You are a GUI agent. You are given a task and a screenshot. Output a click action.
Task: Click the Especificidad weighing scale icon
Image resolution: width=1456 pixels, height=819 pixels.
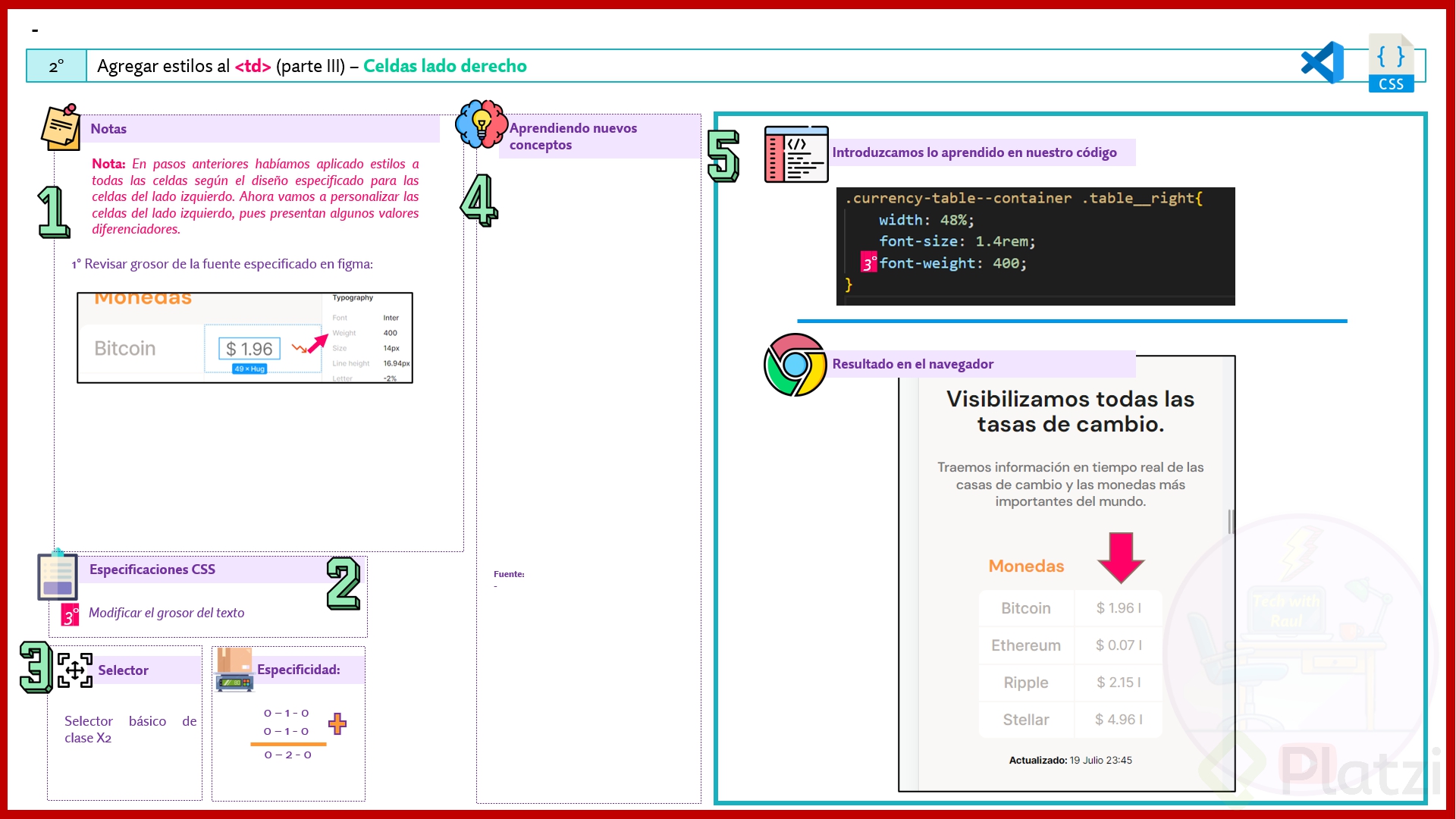click(x=234, y=670)
